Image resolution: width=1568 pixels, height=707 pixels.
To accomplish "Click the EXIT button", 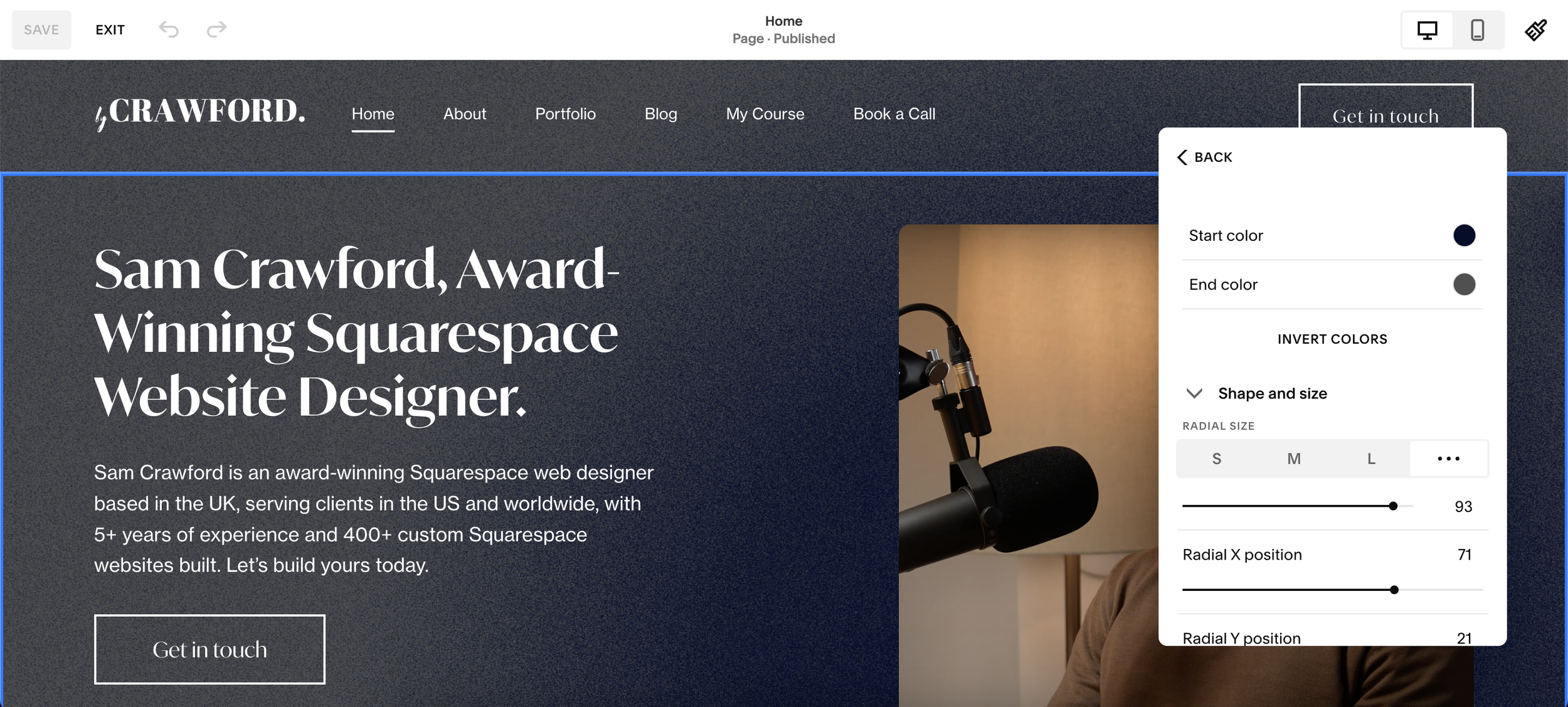I will [x=110, y=30].
